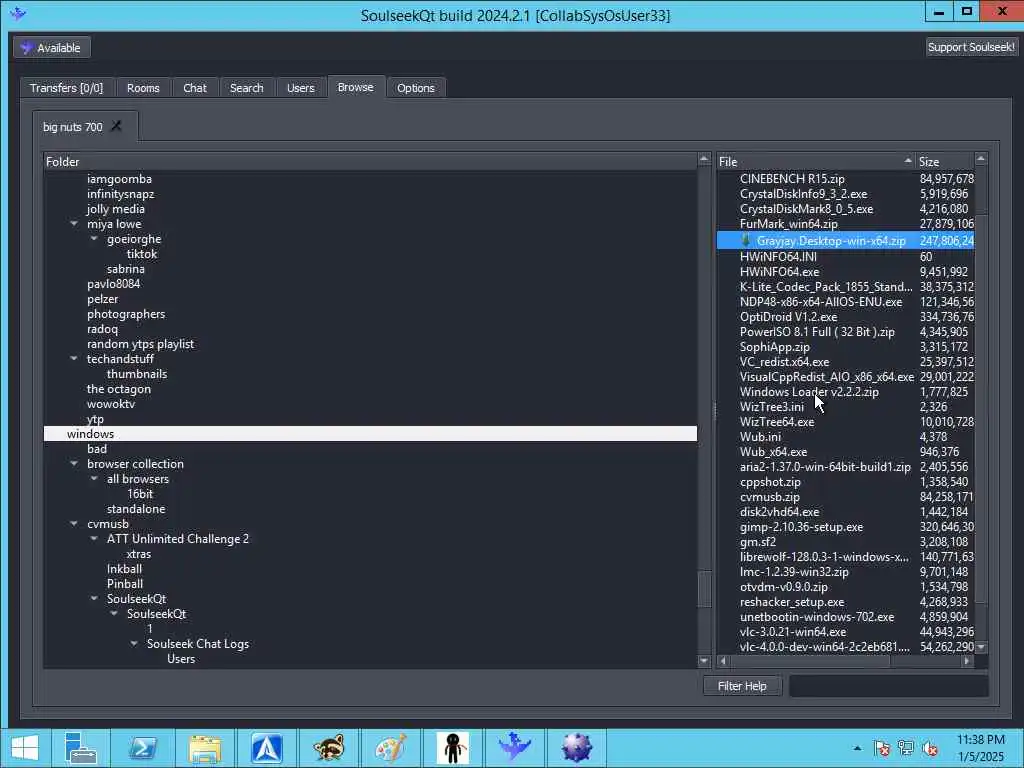Open the Options tab

click(415, 88)
